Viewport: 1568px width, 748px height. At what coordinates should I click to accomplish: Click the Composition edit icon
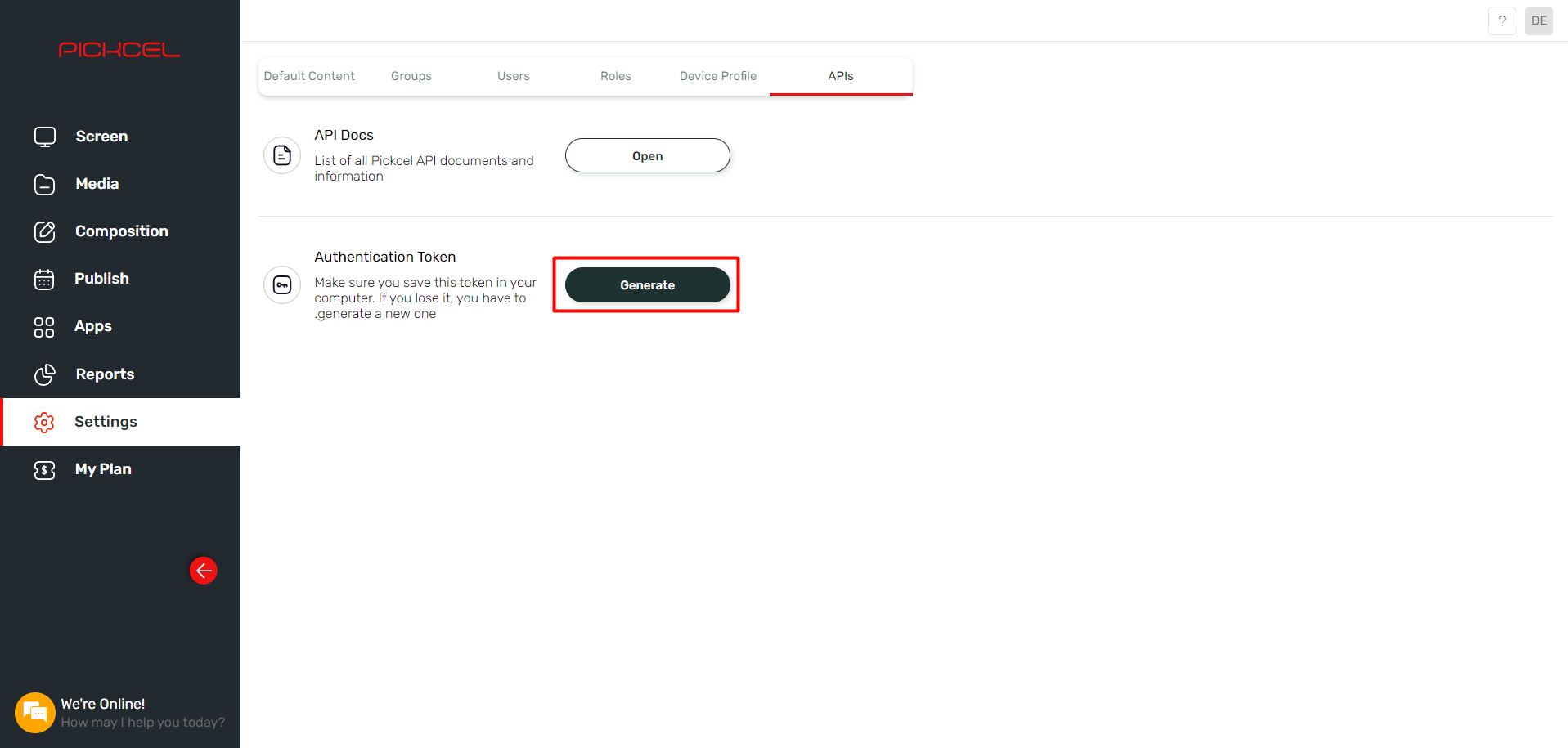click(44, 231)
